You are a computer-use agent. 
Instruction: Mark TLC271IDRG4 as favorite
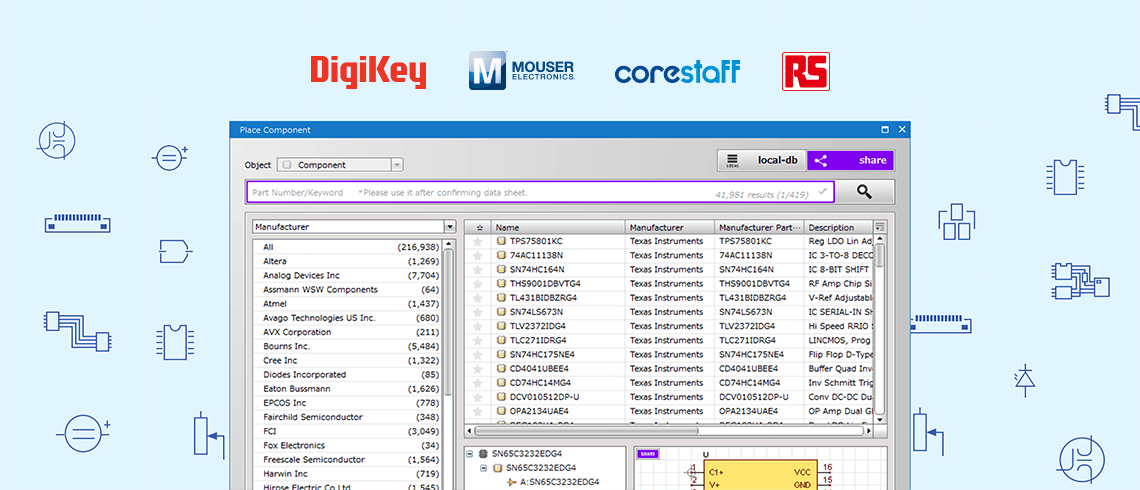[478, 340]
